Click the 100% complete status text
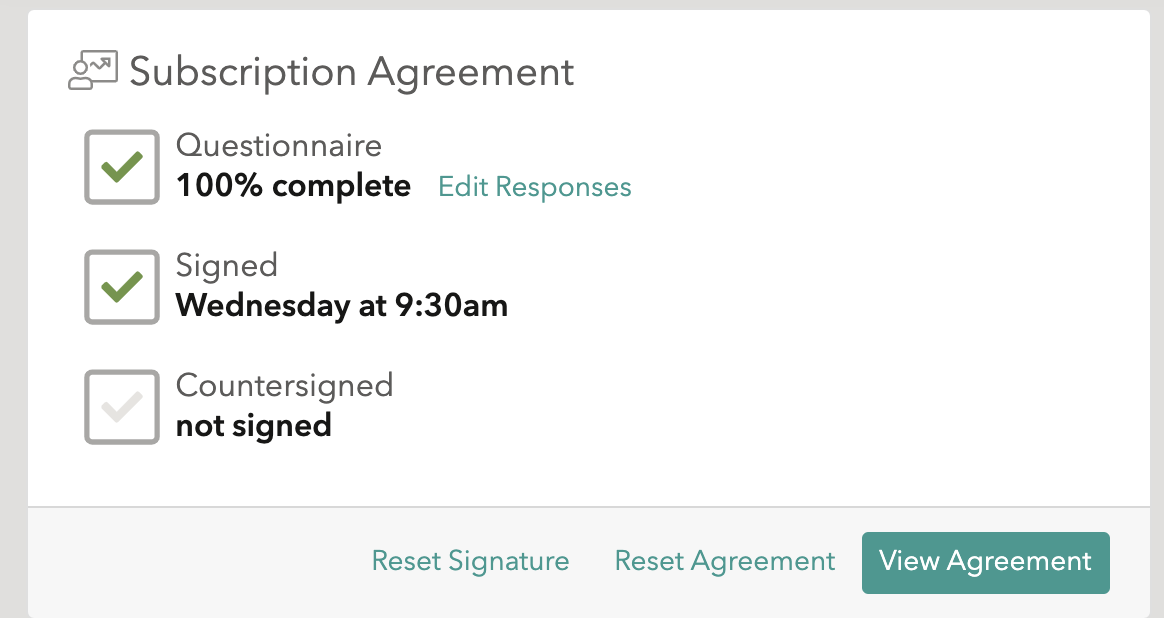This screenshot has width=1164, height=618. click(x=293, y=186)
